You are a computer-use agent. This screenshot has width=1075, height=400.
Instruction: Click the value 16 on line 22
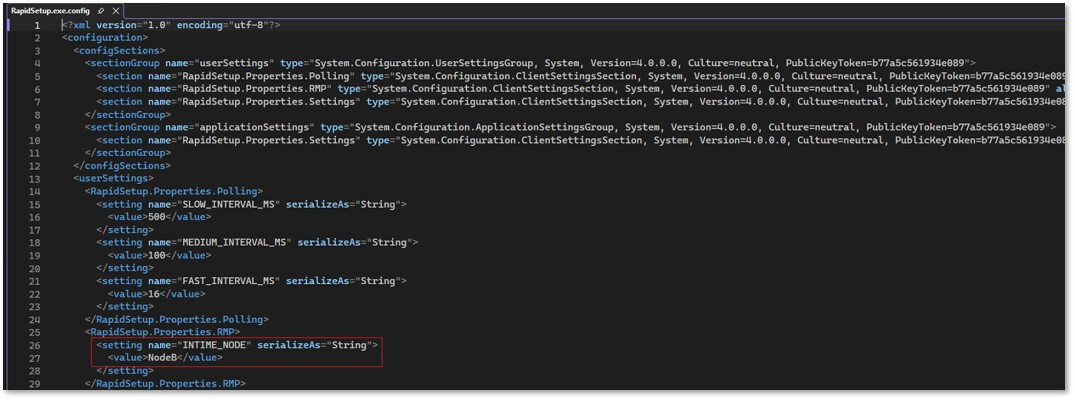point(154,294)
